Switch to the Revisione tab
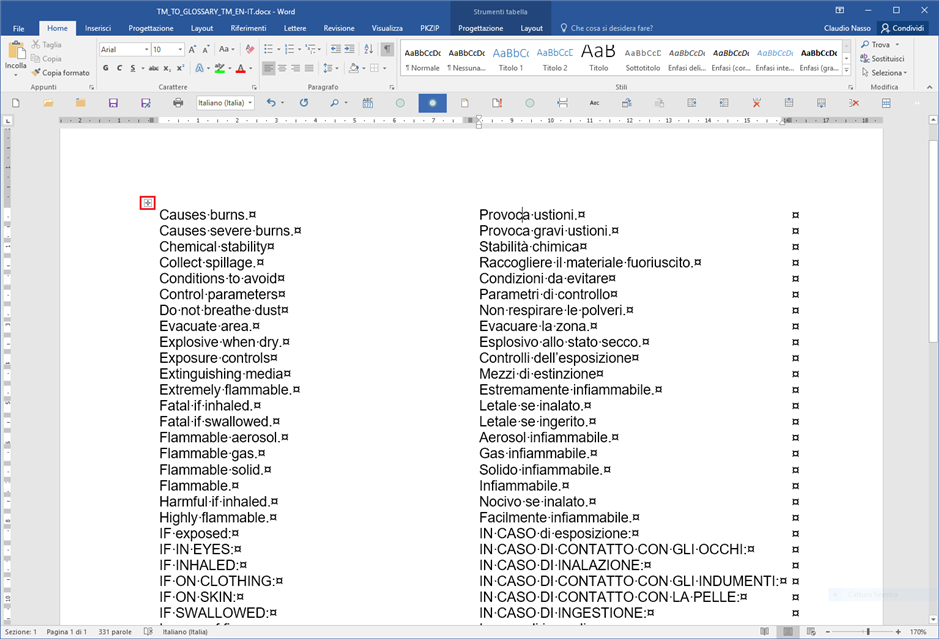The width and height of the screenshot is (939, 639). 338,28
